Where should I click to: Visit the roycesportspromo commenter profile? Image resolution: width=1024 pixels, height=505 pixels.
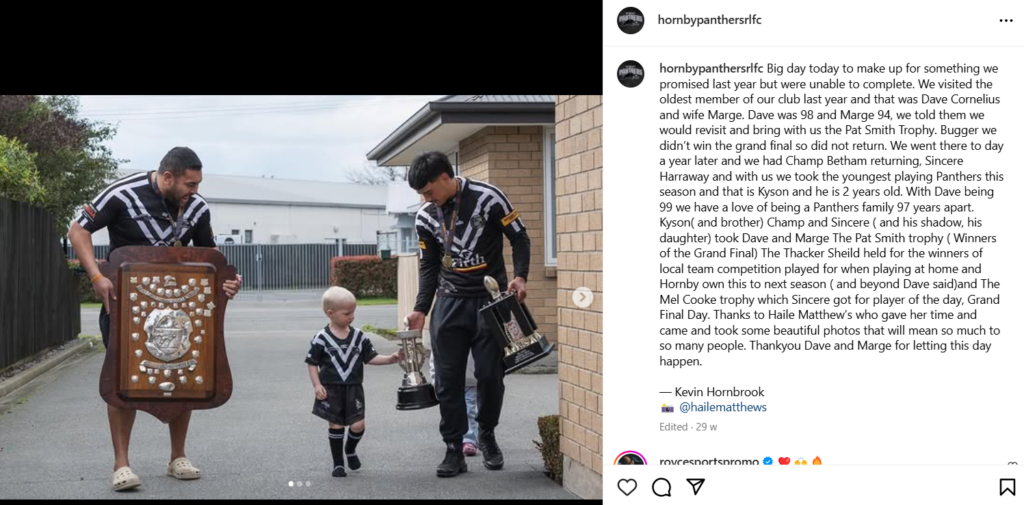tap(708, 461)
